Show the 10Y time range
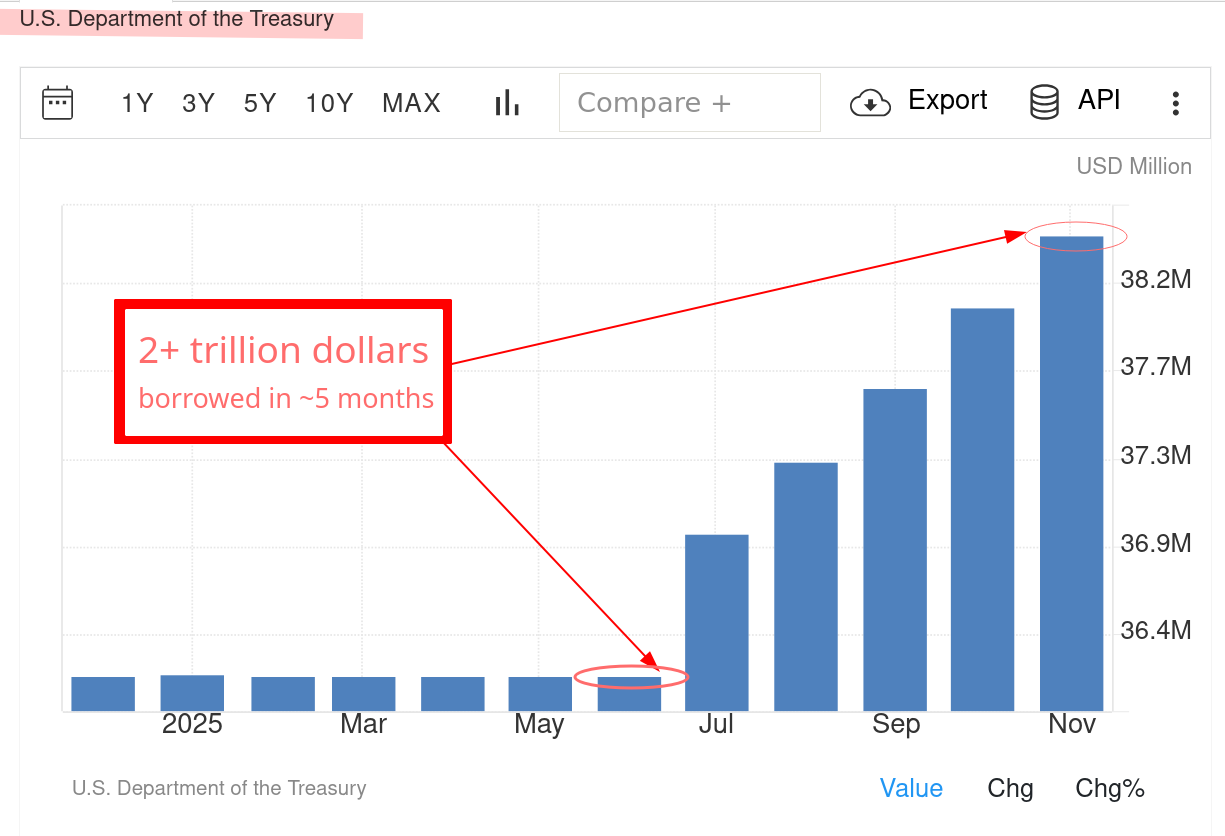The image size is (1225, 836). (x=329, y=103)
